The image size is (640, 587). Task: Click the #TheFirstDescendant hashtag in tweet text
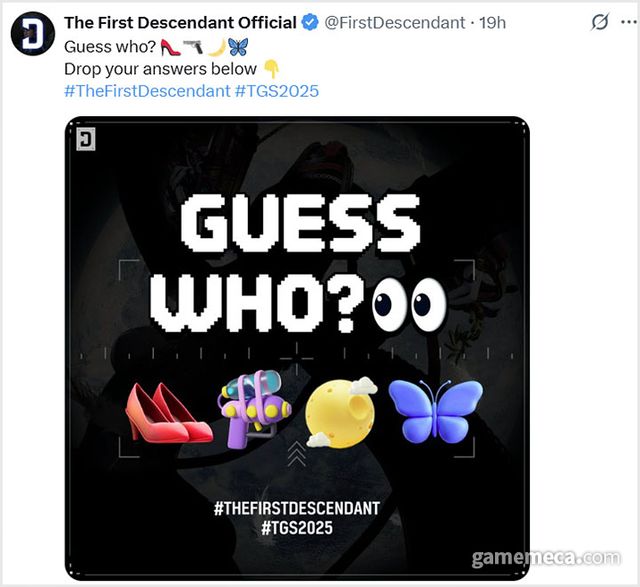coord(146,91)
